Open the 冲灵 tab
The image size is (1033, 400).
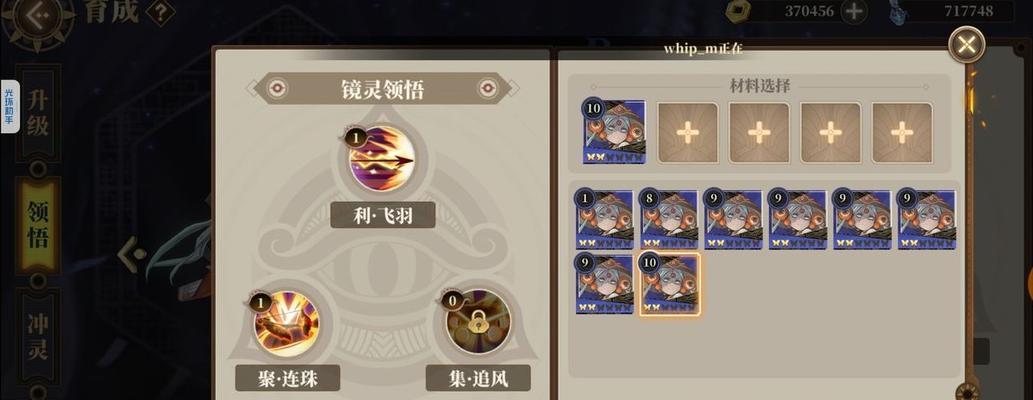(38, 337)
